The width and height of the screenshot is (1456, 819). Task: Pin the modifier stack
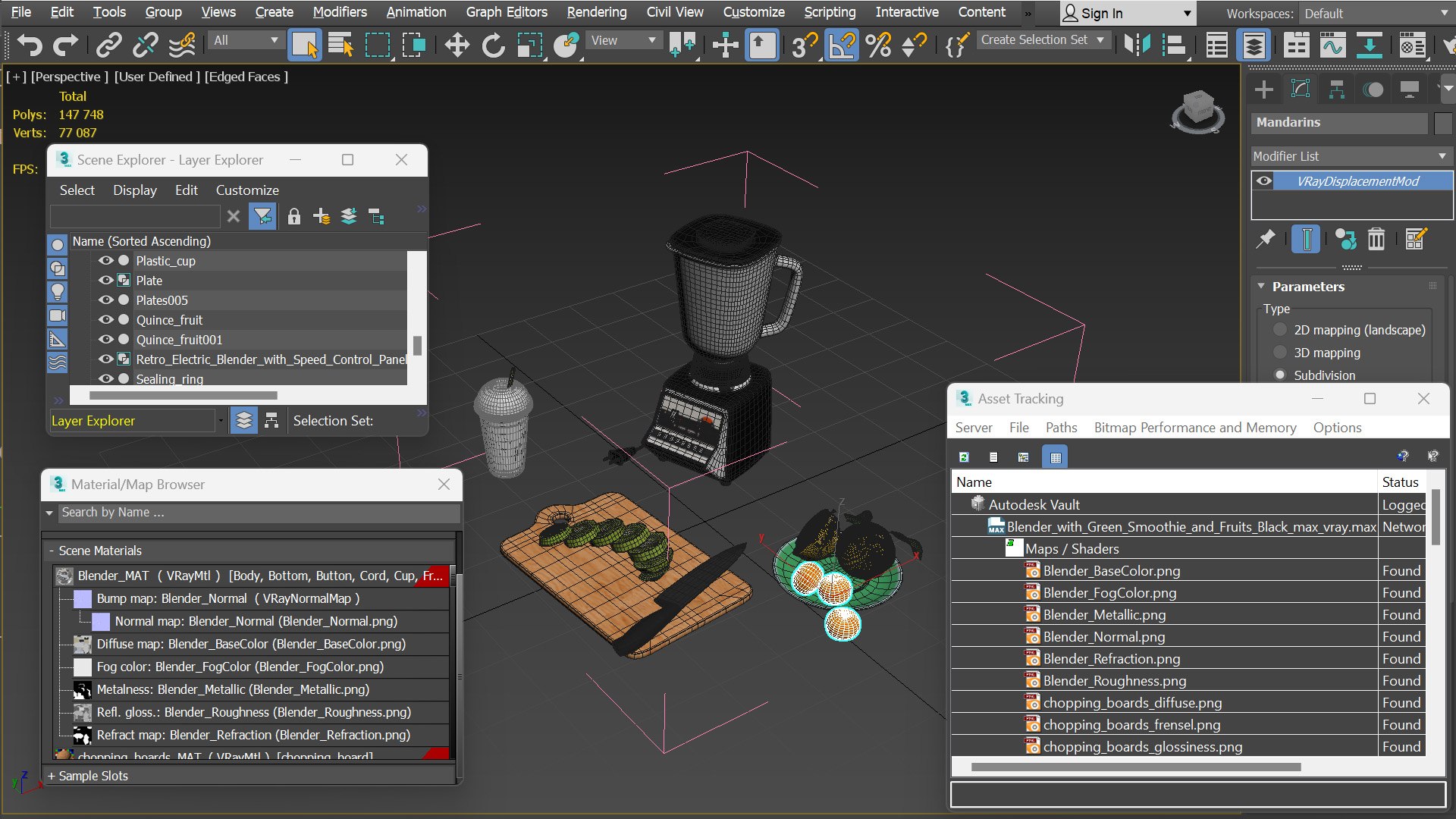(x=1265, y=240)
